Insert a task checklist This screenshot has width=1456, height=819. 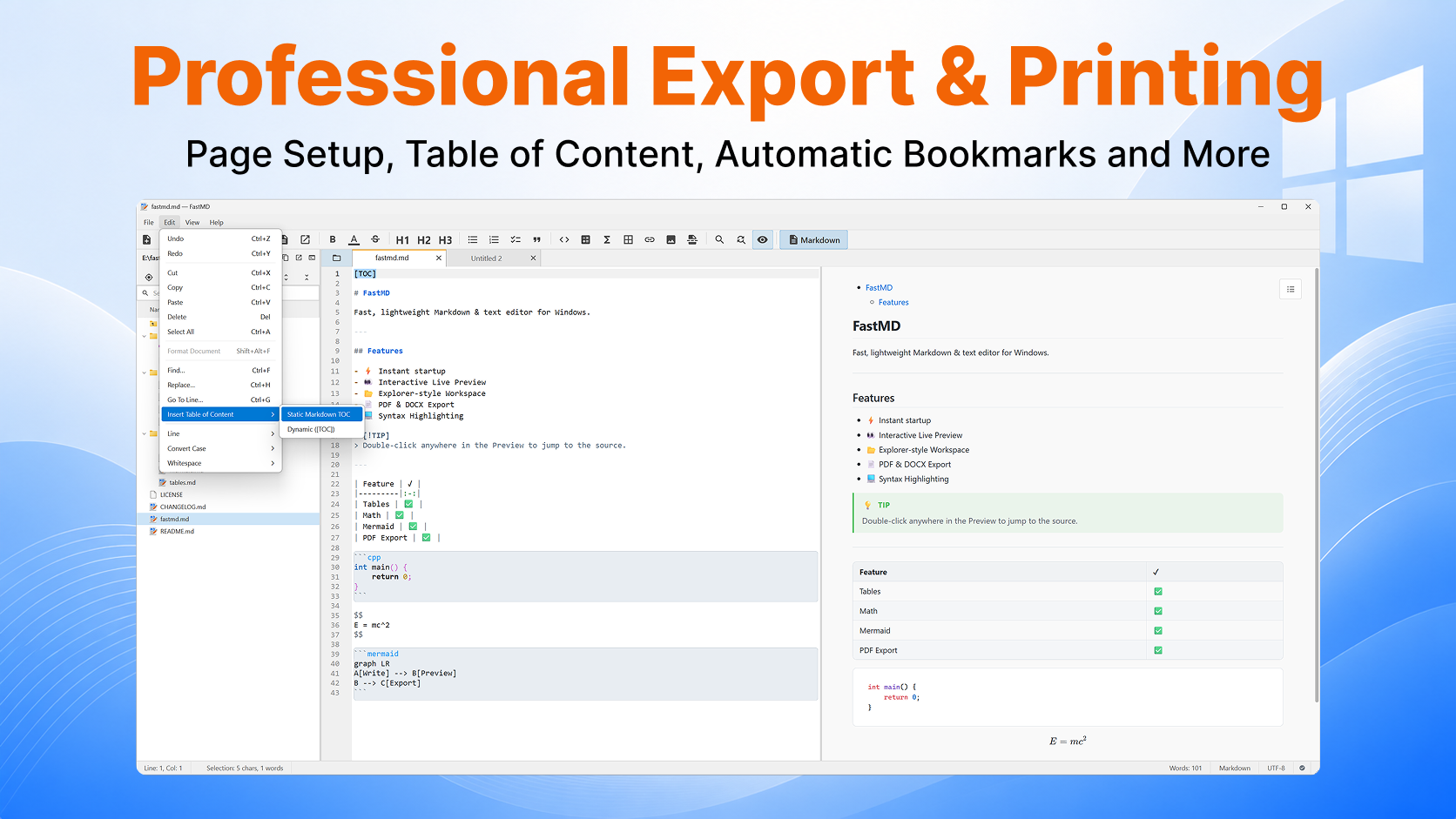point(516,239)
